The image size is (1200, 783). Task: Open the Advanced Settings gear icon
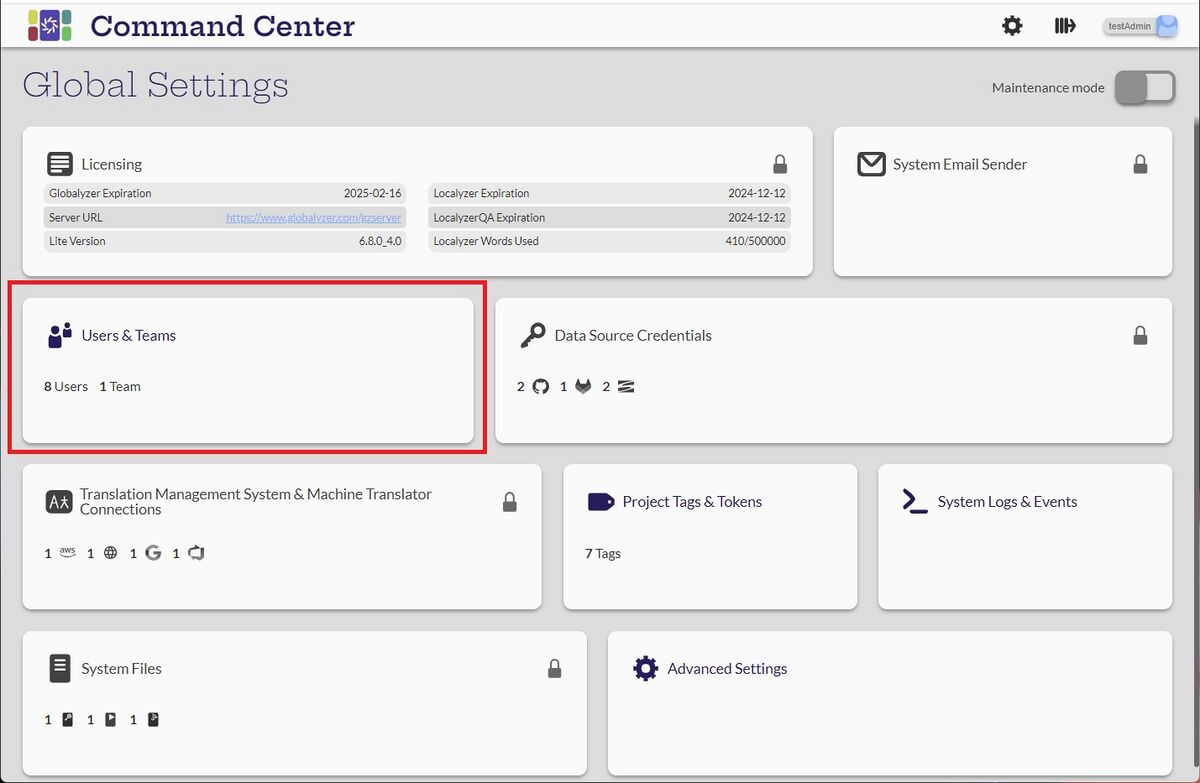(x=646, y=668)
